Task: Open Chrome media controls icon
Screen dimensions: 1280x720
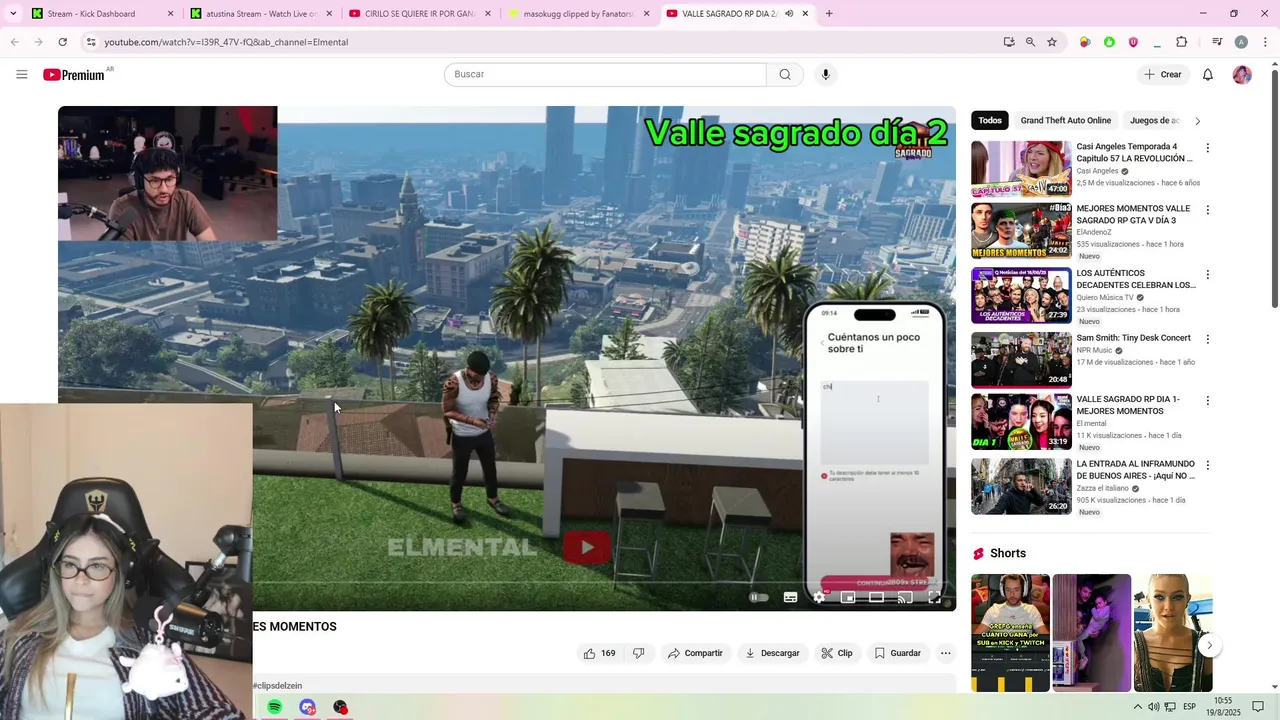Action: coord(1217,42)
